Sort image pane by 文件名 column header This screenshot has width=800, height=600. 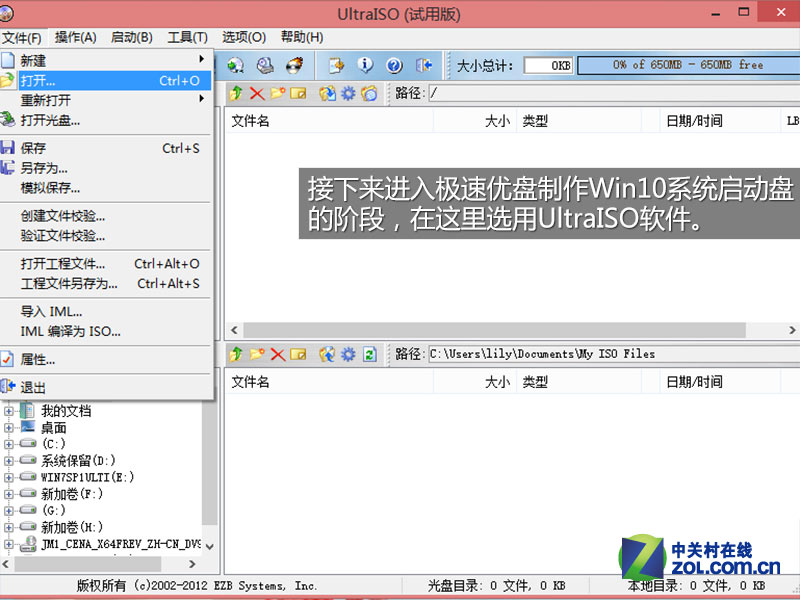tap(330, 121)
